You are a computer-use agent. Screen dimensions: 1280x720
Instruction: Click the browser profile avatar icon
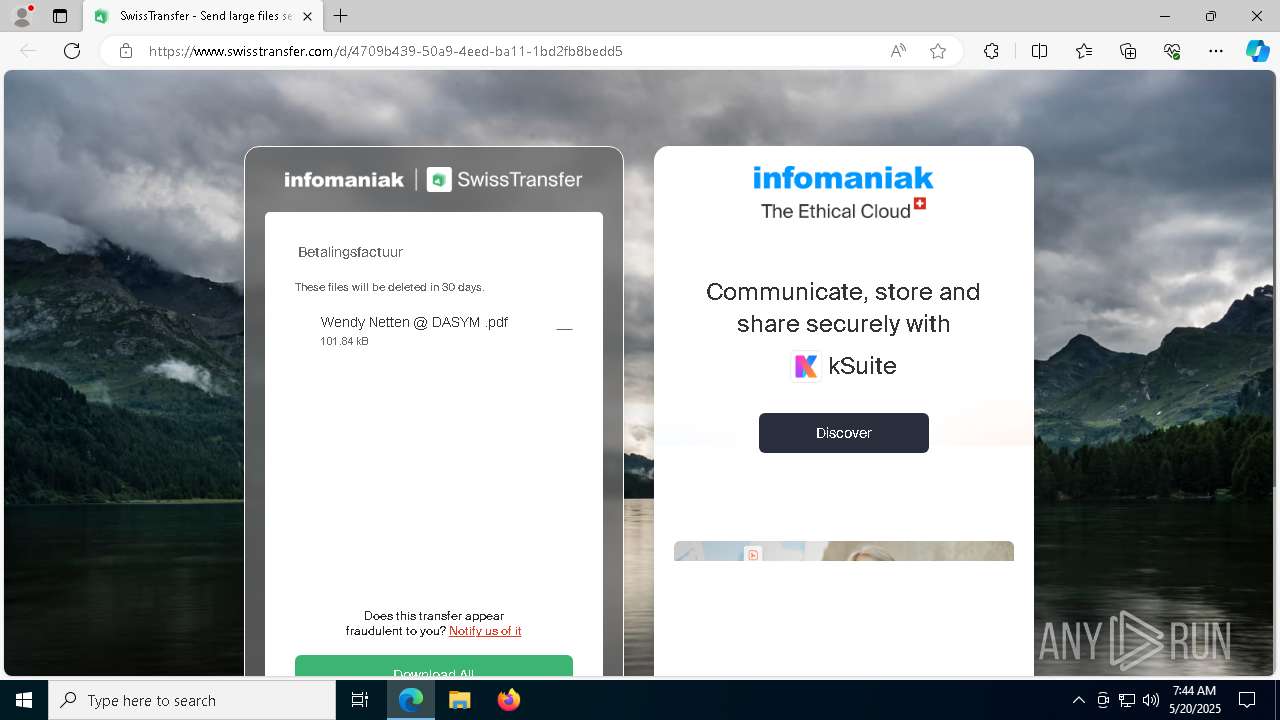click(x=22, y=16)
